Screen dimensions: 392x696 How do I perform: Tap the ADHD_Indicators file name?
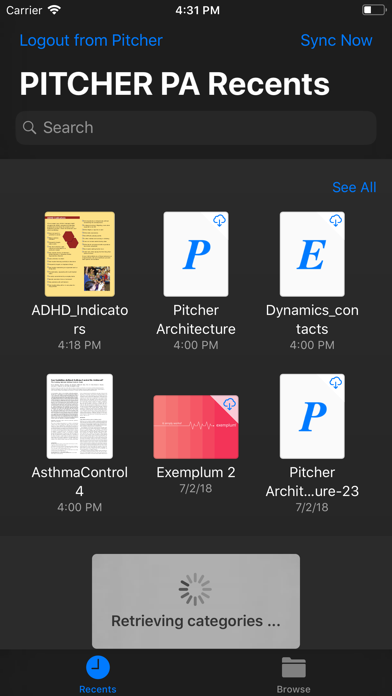[x=79, y=320]
